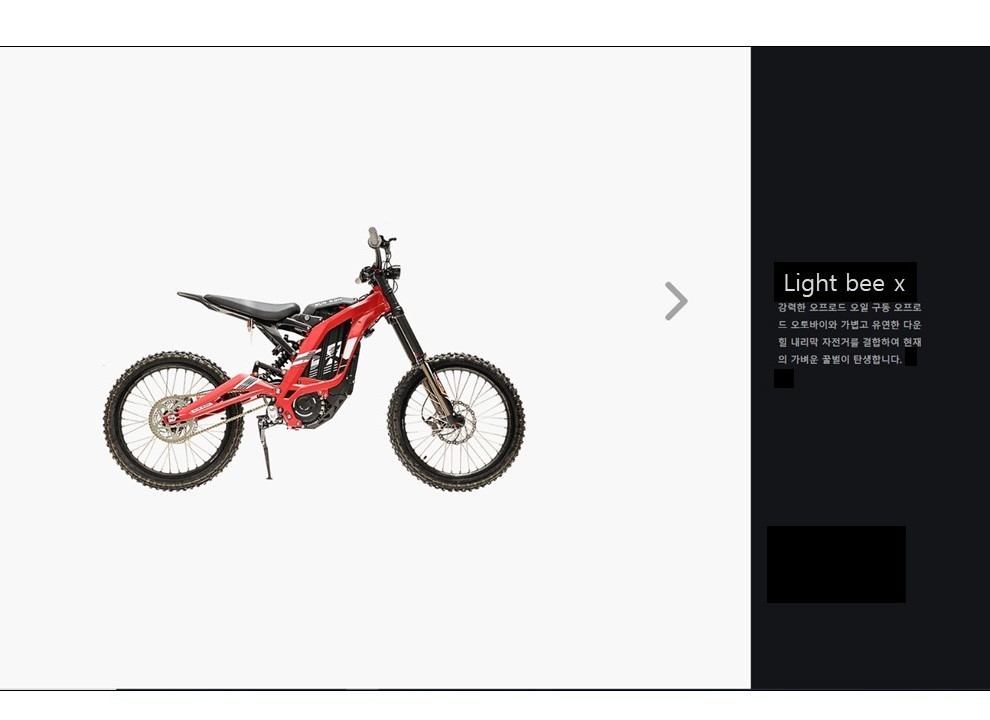Click the small black square below description
This screenshot has width=990, height=720.
click(x=784, y=378)
